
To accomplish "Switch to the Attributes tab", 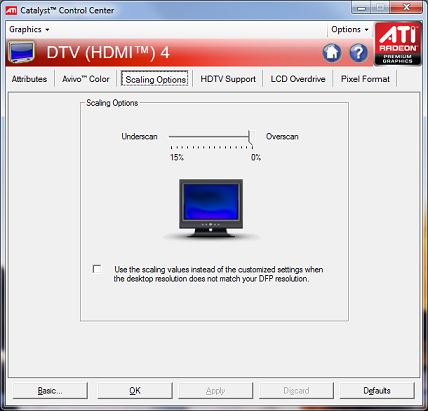I will tap(29, 79).
